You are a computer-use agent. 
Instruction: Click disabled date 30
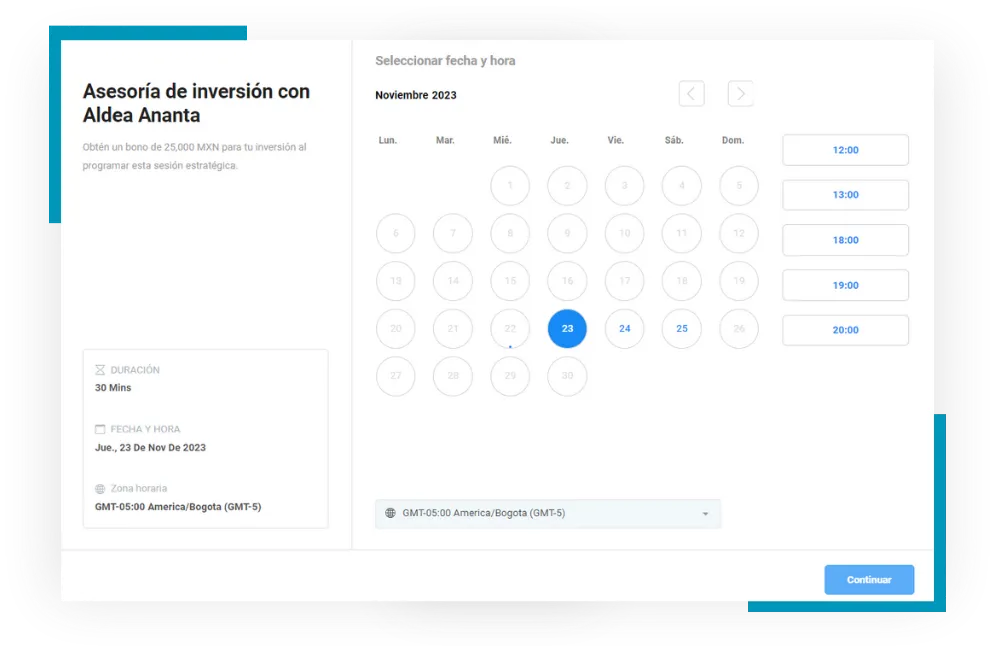[567, 376]
